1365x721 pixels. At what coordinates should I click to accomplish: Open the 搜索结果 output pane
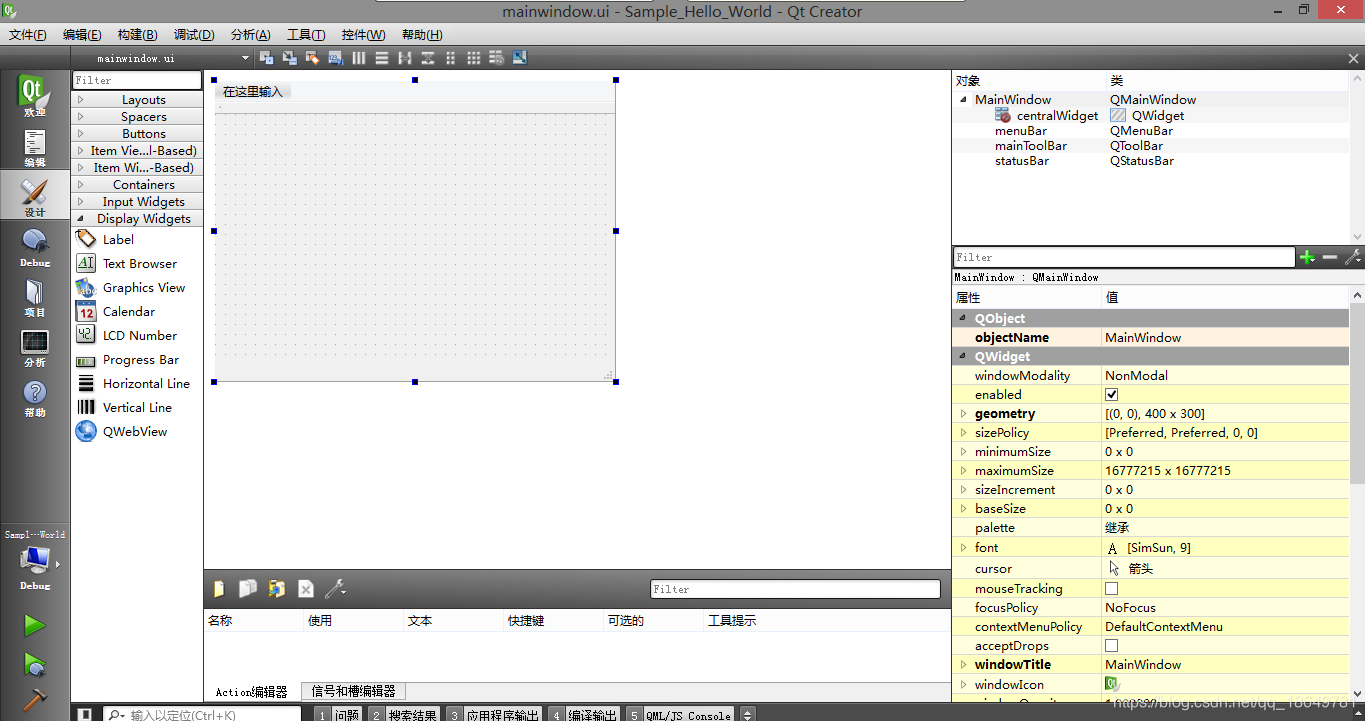tap(403, 714)
